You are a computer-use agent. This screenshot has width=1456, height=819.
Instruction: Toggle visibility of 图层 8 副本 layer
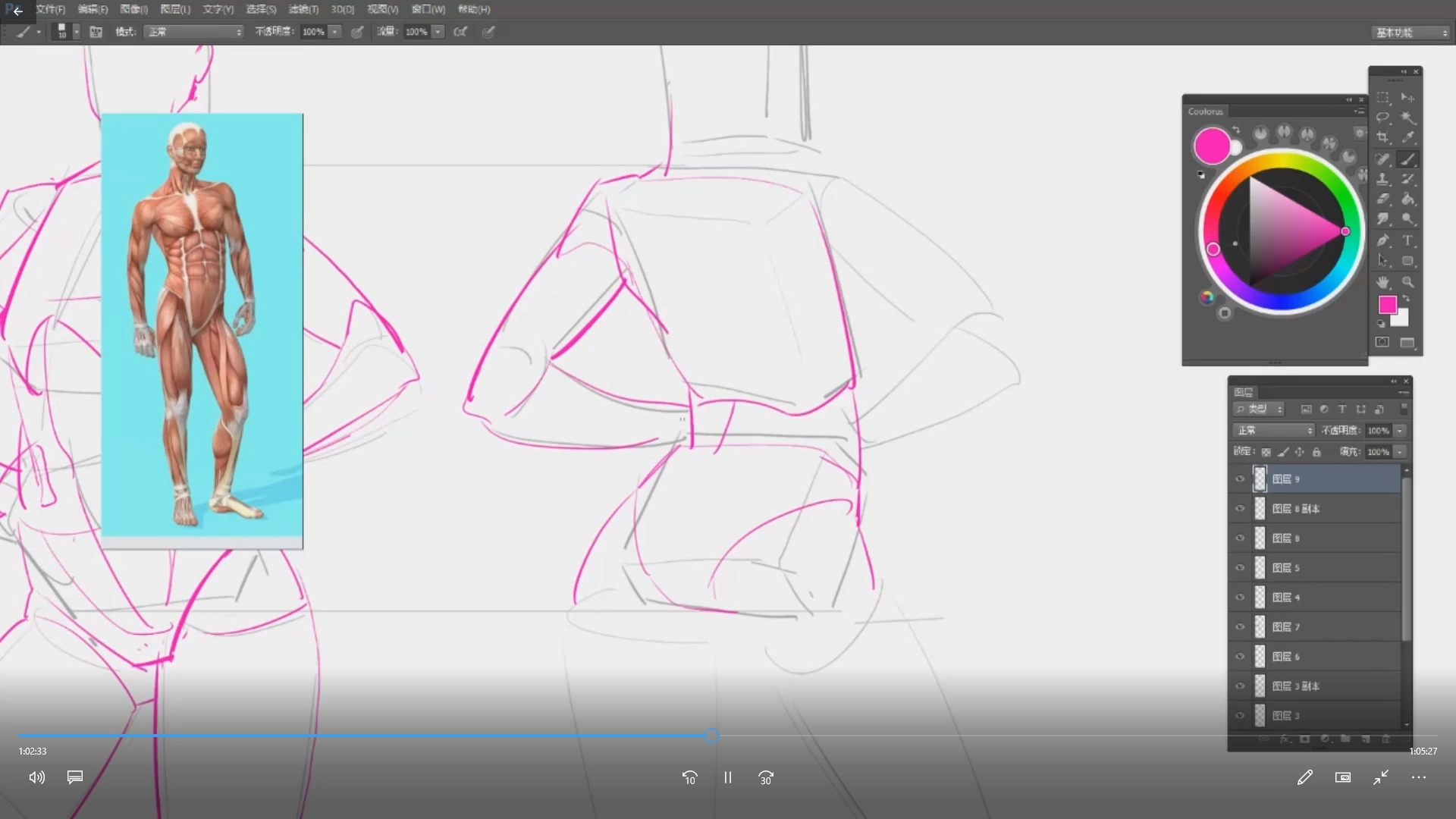(1240, 509)
